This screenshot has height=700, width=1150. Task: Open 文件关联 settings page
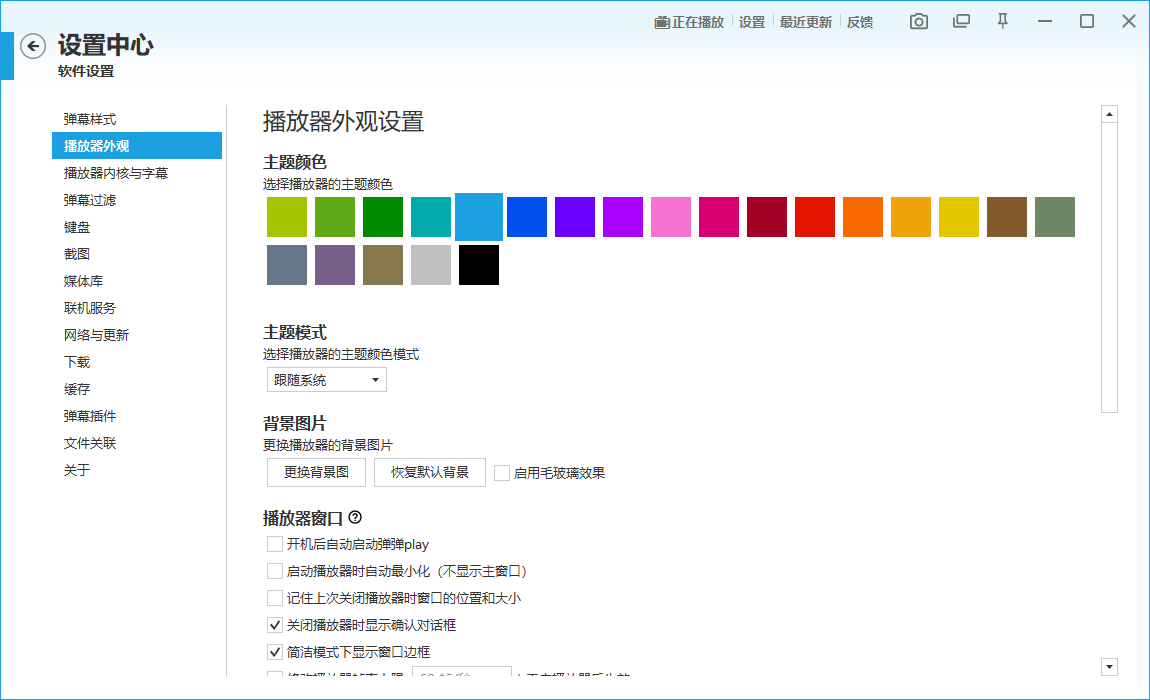(x=137, y=443)
